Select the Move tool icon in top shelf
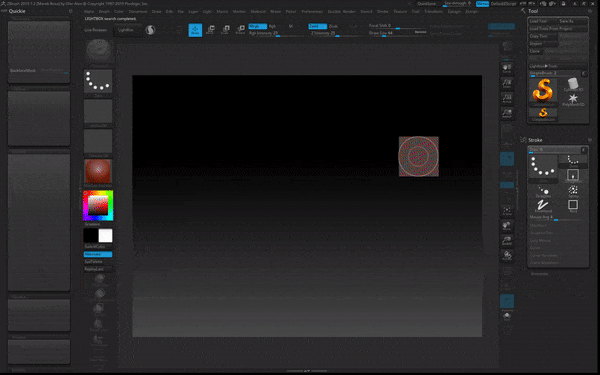The width and height of the screenshot is (600, 375). click(210, 30)
